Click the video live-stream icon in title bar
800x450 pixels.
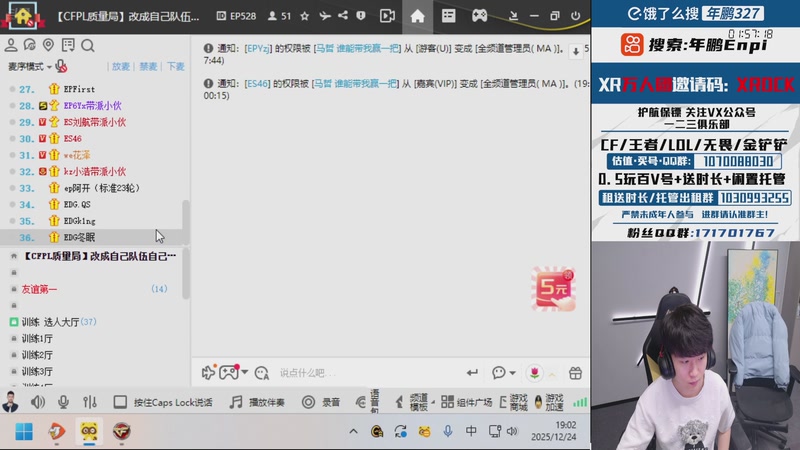point(387,16)
